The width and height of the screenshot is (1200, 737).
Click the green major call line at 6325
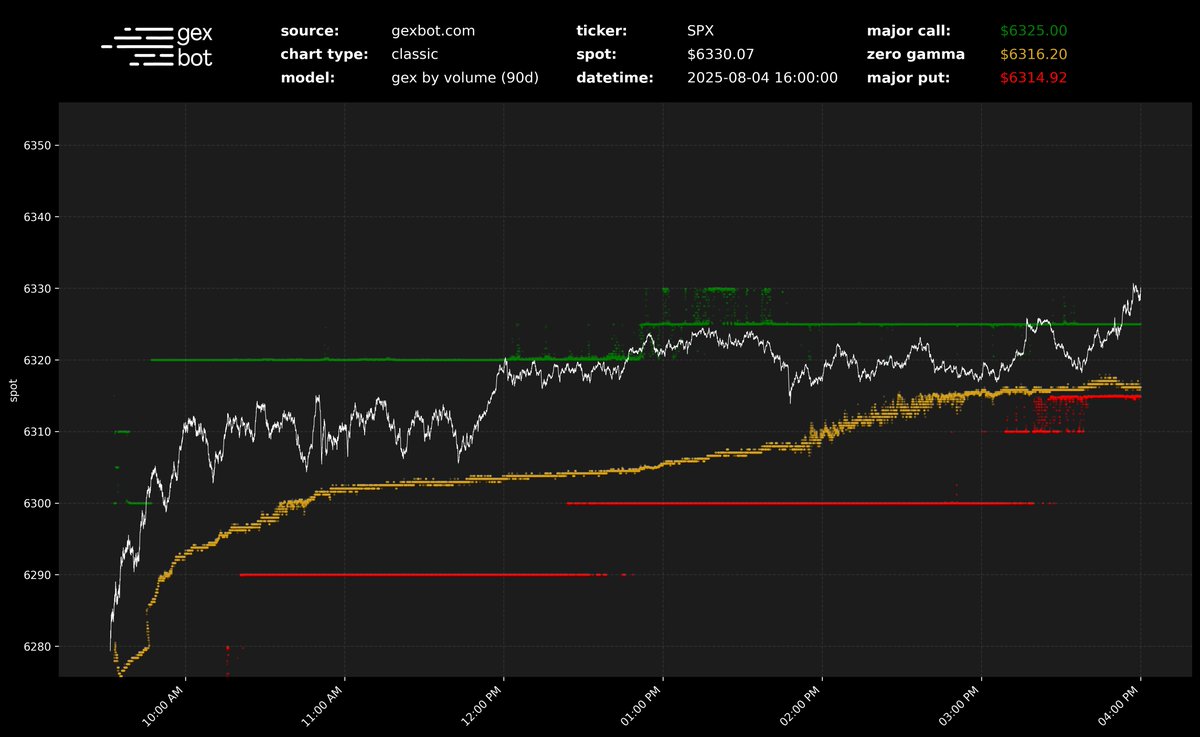coord(890,324)
